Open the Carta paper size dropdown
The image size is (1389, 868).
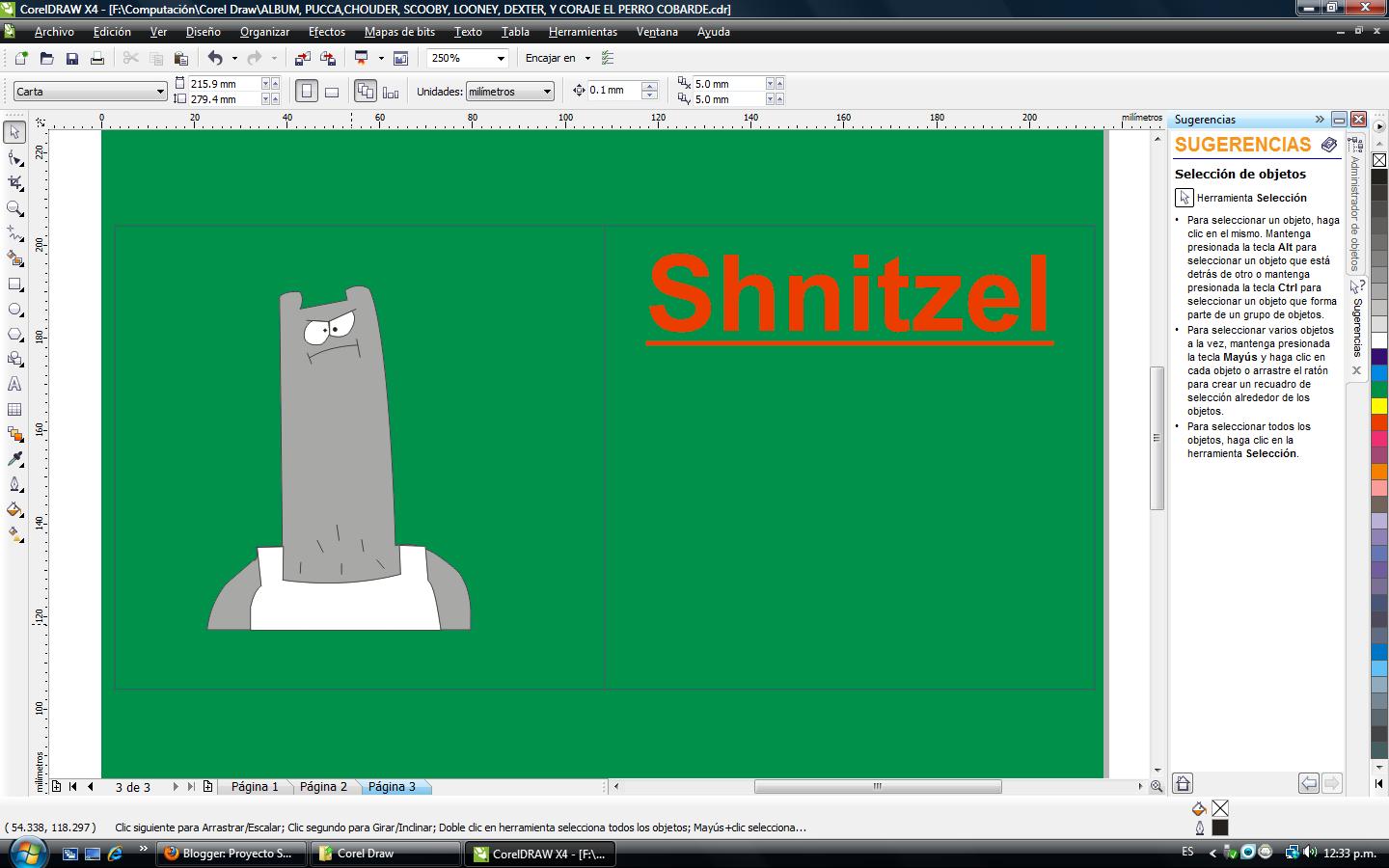pyautogui.click(x=160, y=92)
